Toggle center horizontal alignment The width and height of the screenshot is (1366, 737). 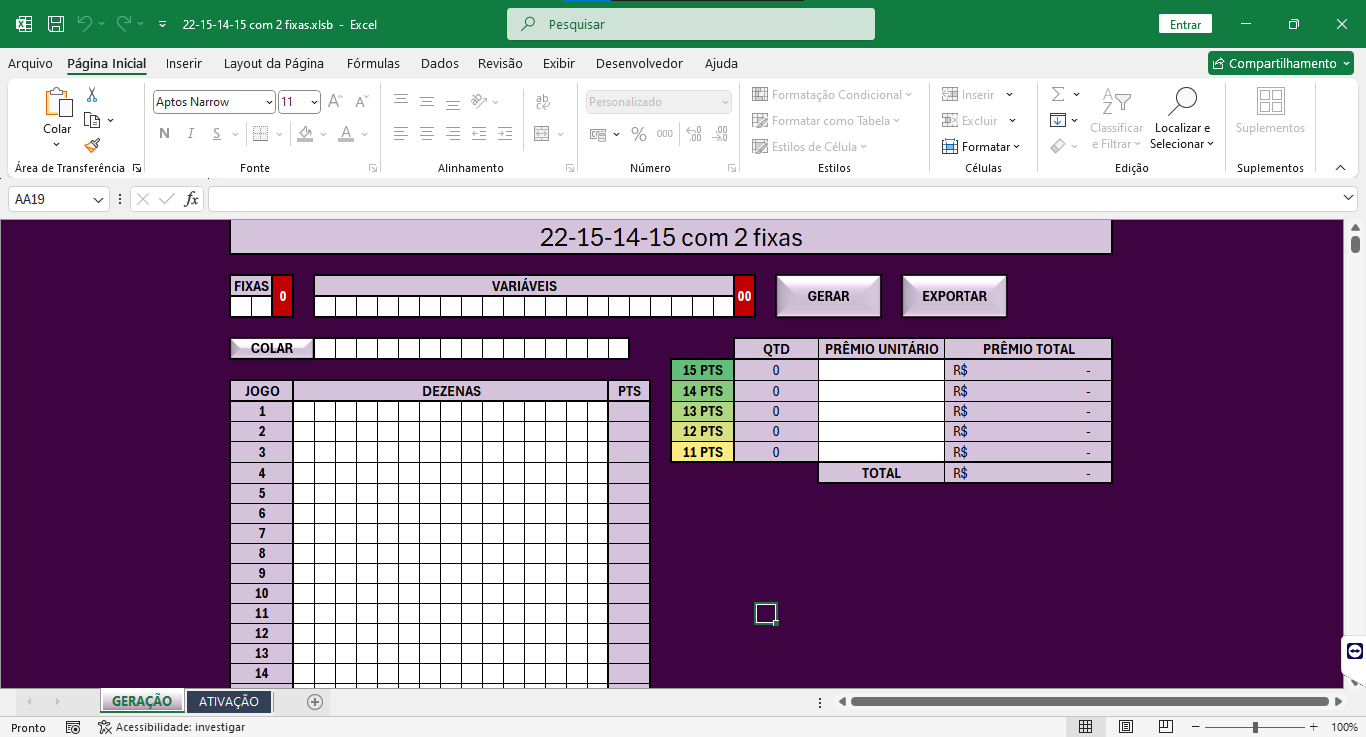pos(427,134)
